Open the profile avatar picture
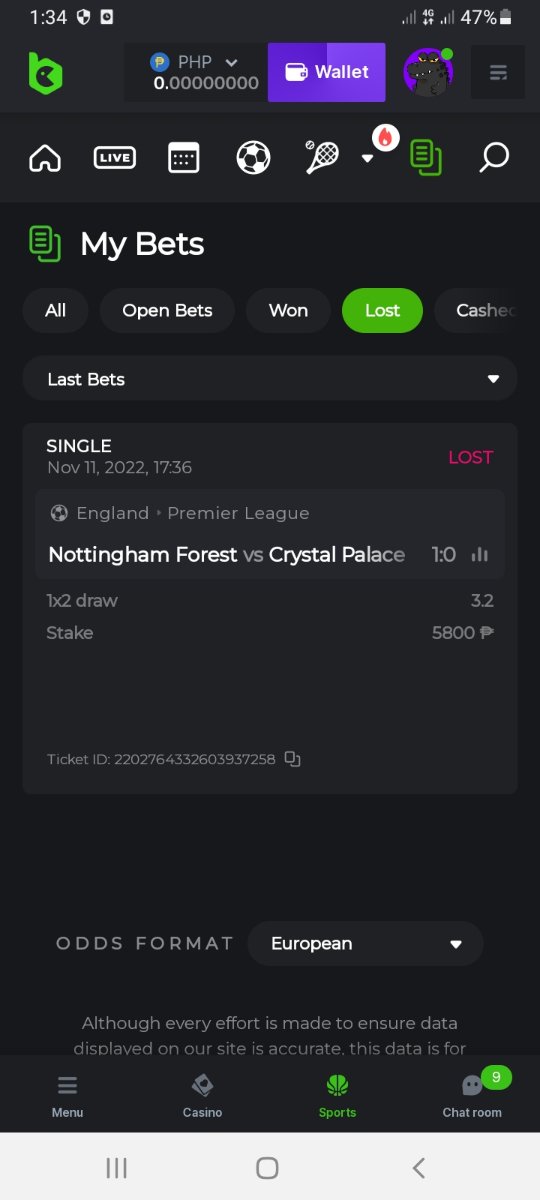Image resolution: width=540 pixels, height=1200 pixels. click(x=428, y=73)
